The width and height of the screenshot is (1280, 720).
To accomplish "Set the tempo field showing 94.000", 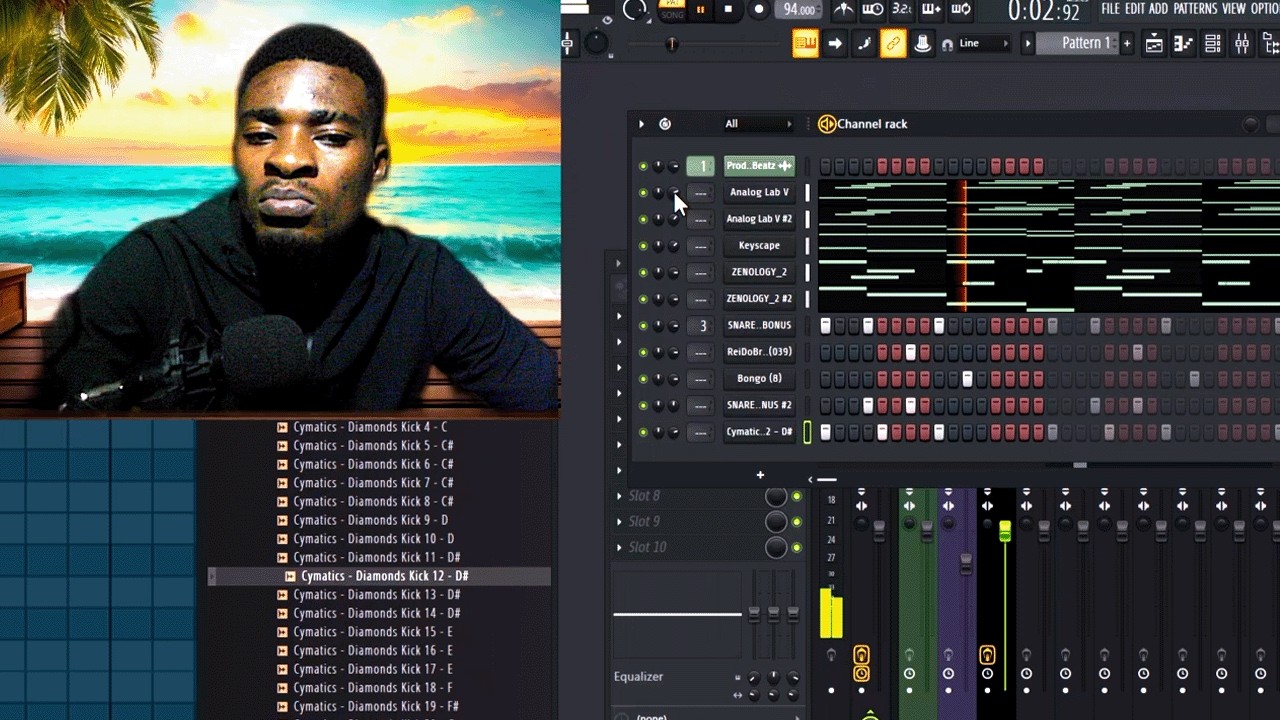I will [799, 9].
